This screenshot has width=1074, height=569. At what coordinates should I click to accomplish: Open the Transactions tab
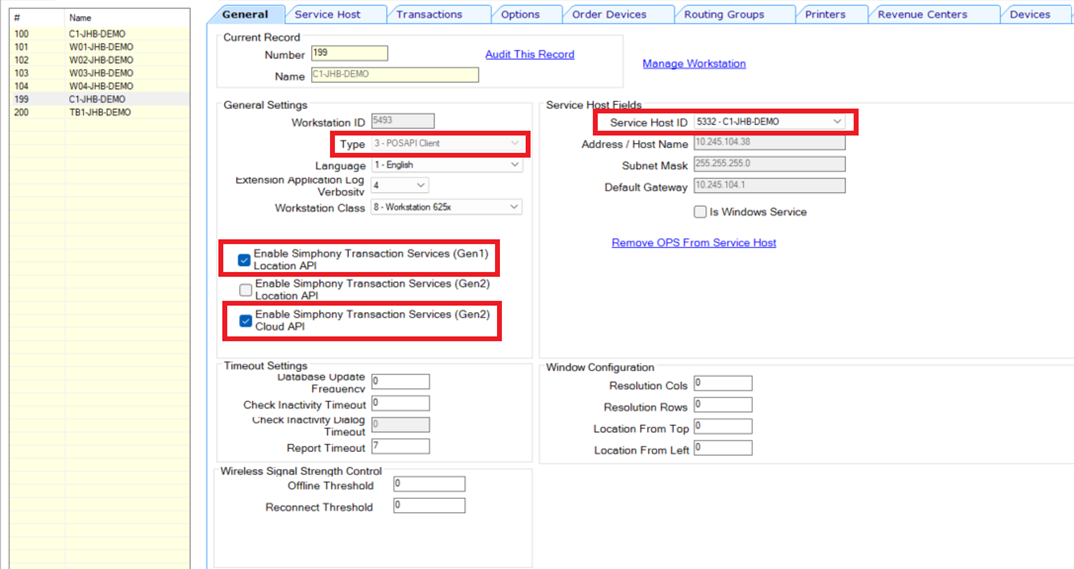(429, 15)
